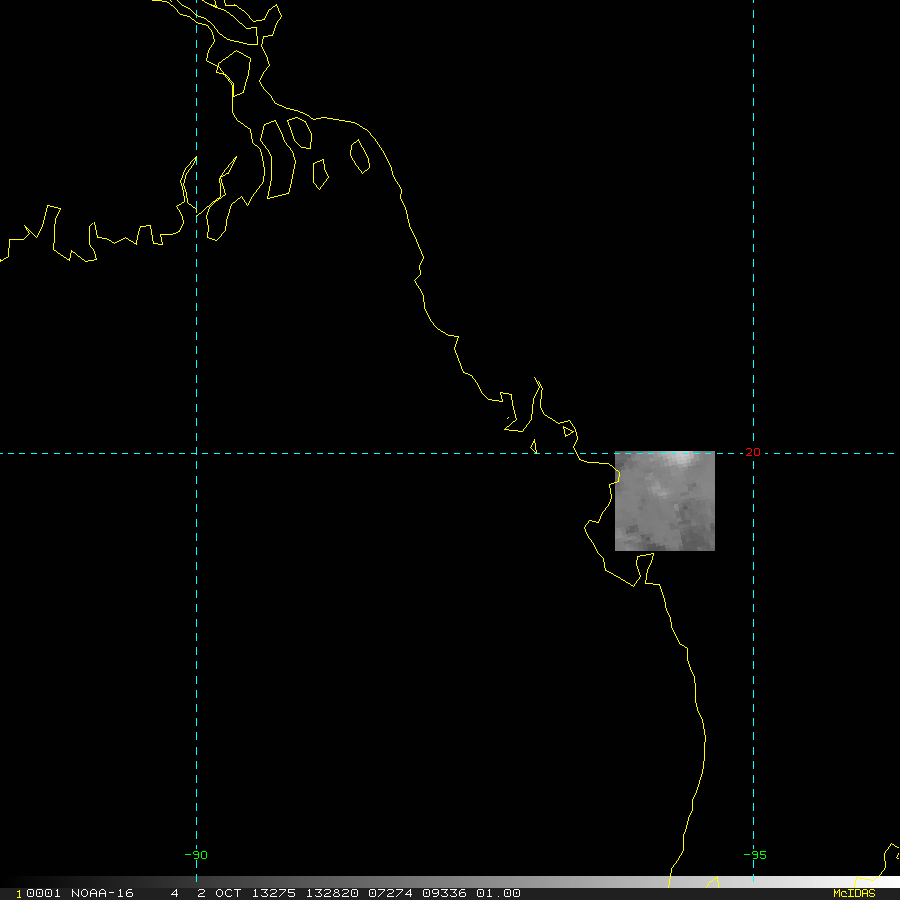Click the 01.00 resolution value
Viewport: 900px width, 900px height.
pos(498,893)
